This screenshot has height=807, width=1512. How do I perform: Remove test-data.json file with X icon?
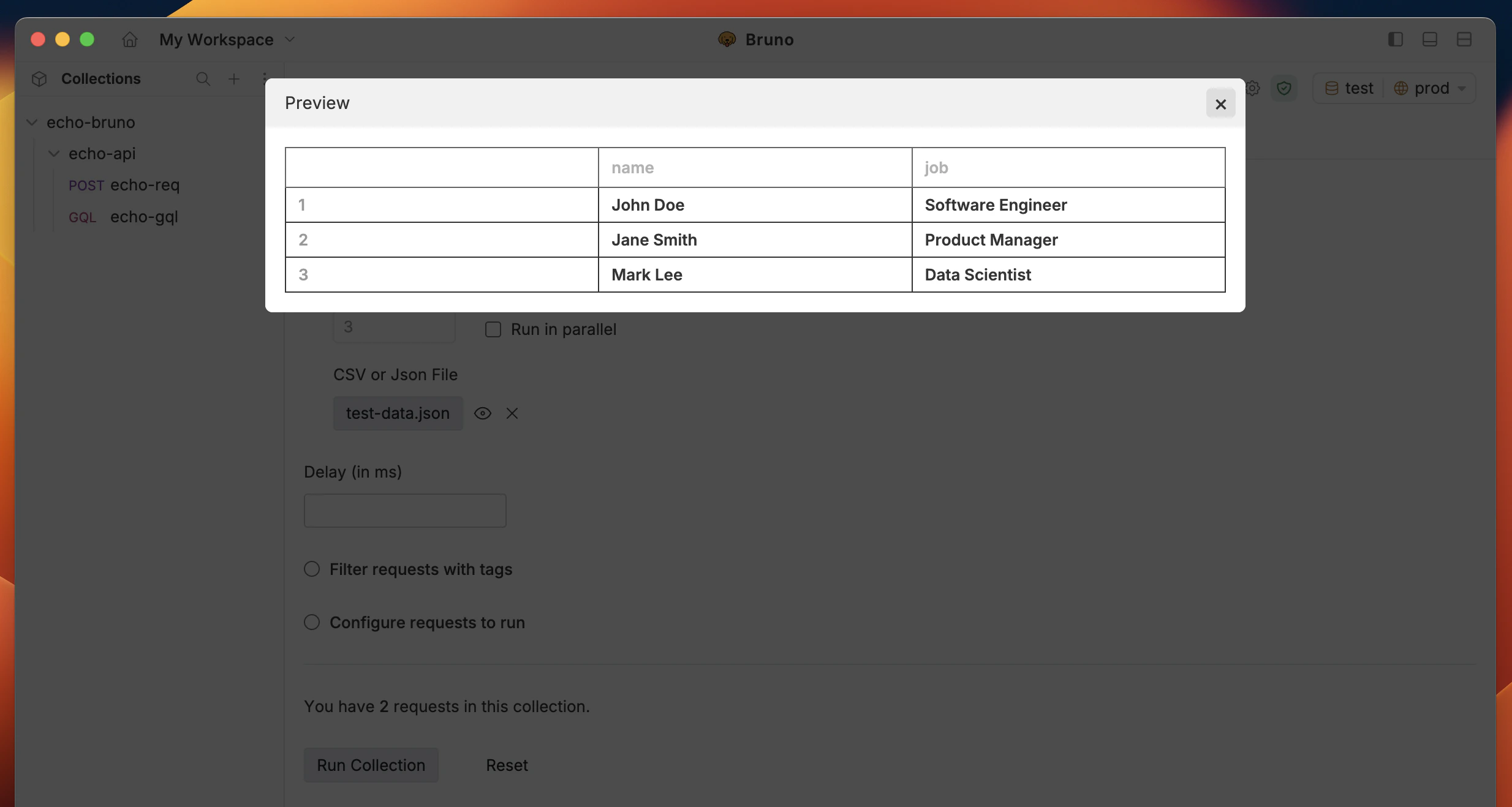[512, 414]
